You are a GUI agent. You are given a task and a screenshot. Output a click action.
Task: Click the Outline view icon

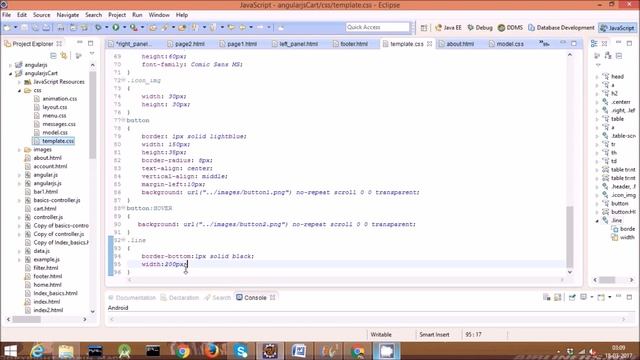tap(594, 43)
